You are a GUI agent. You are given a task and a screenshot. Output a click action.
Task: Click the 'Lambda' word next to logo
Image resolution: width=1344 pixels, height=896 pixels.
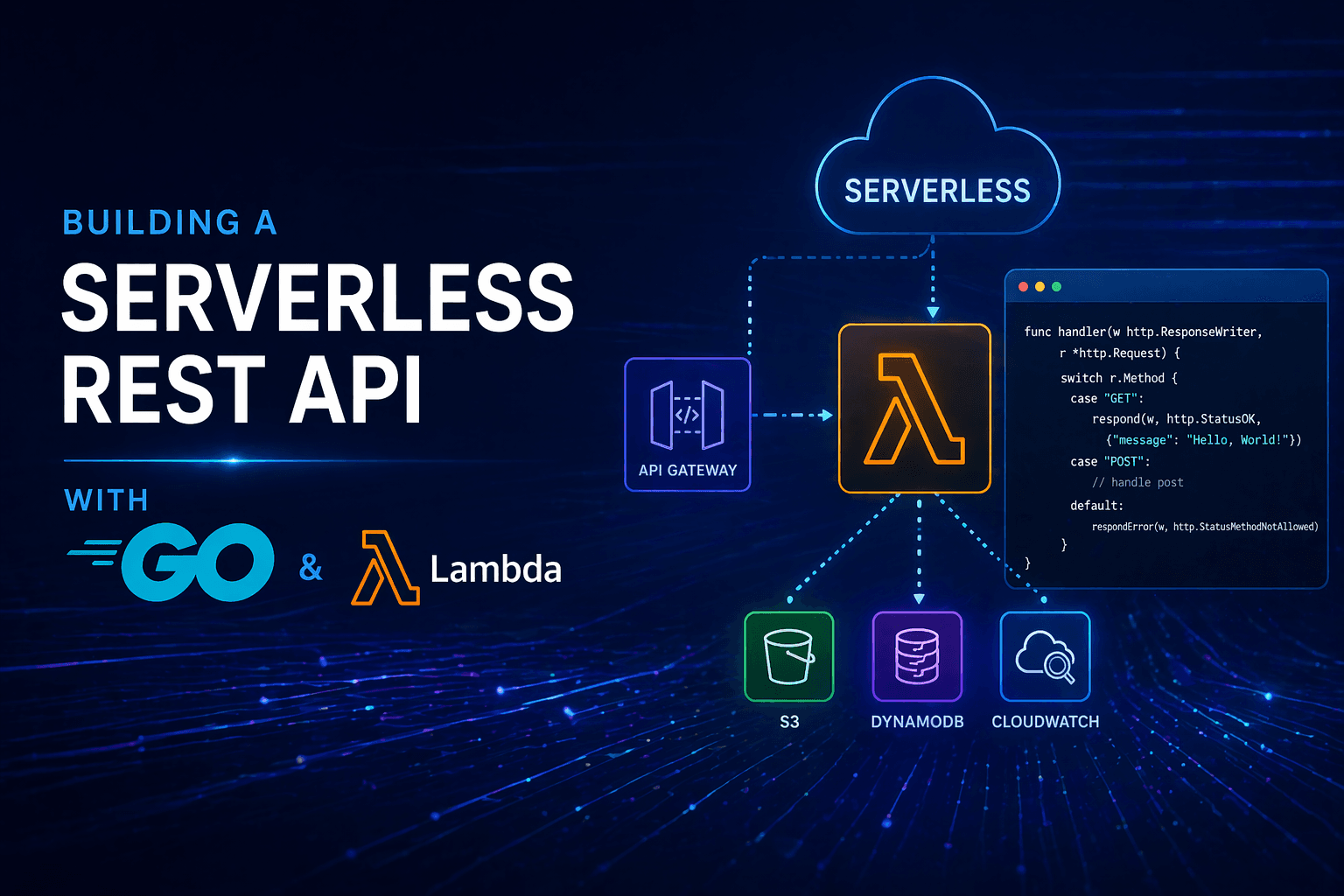[495, 570]
